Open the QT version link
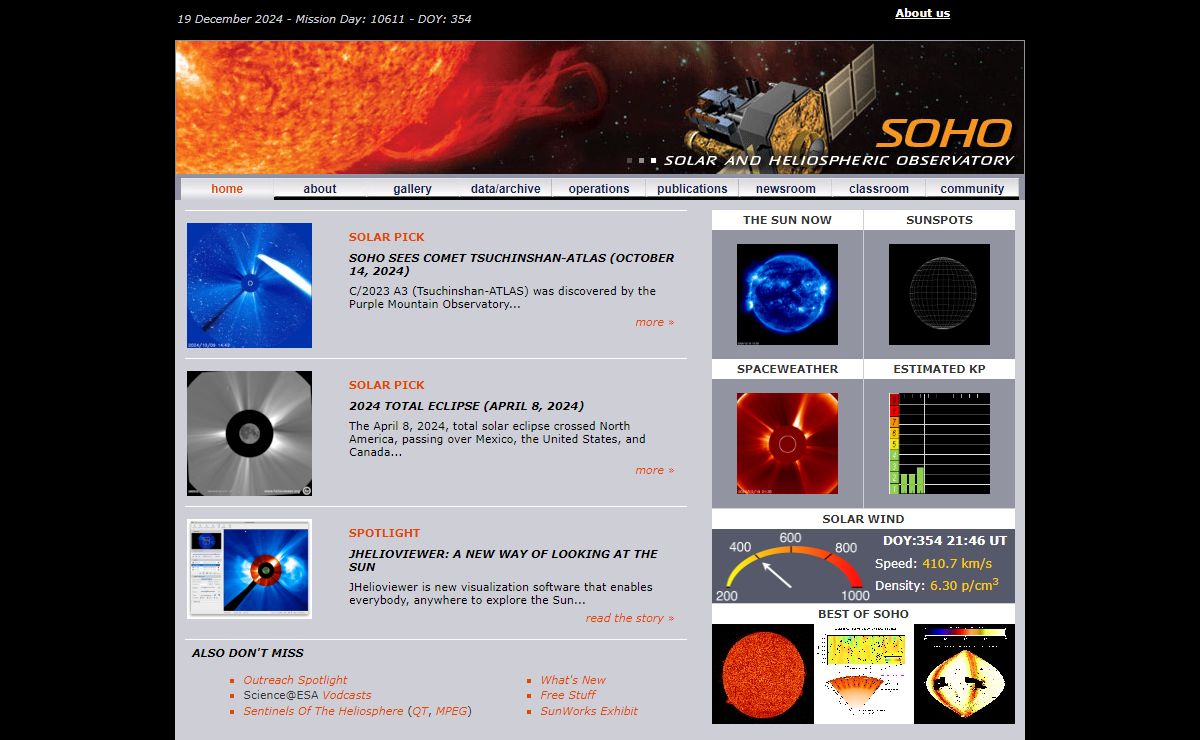Image resolution: width=1200 pixels, height=740 pixels. pyautogui.click(x=420, y=711)
